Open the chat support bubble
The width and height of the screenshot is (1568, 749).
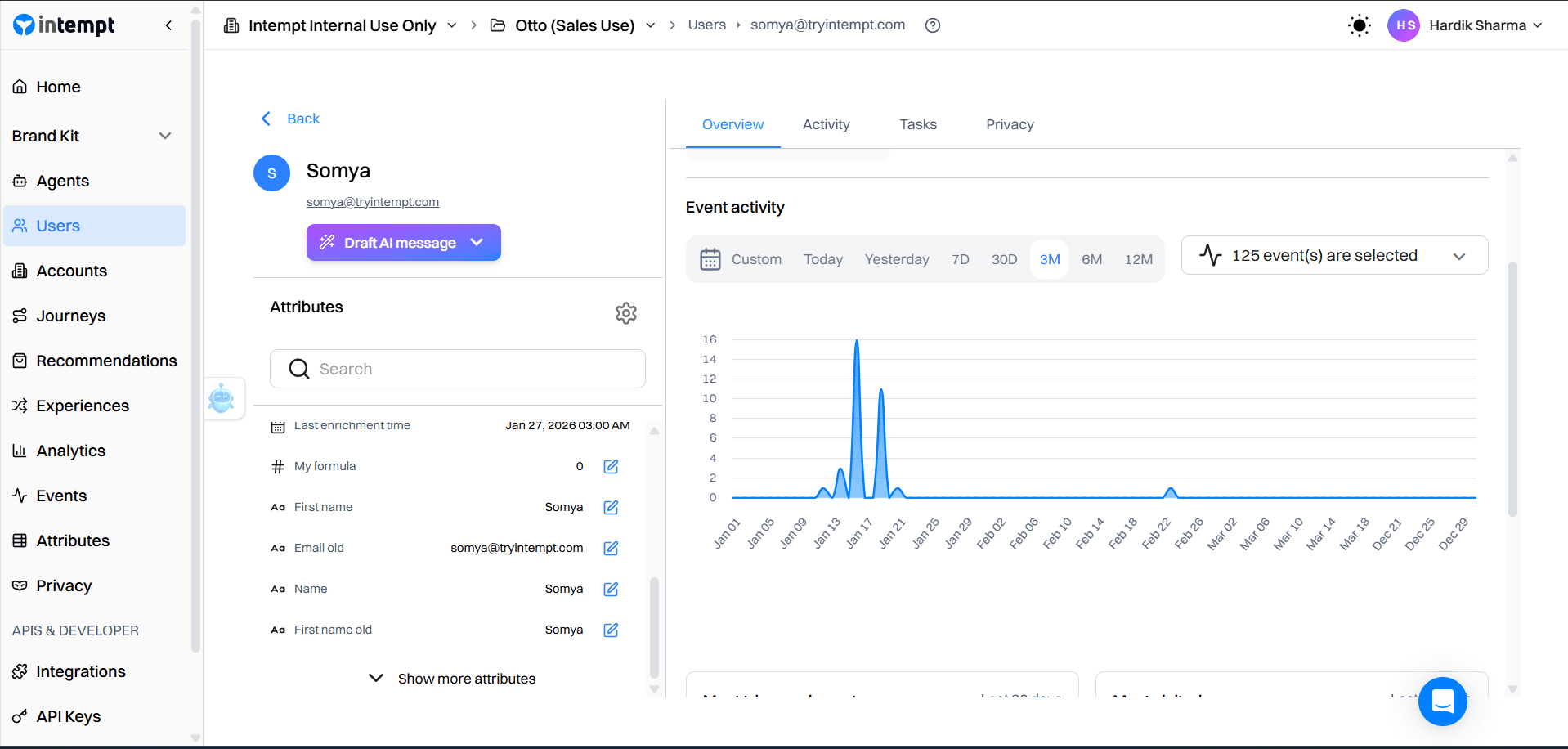pyautogui.click(x=1442, y=702)
